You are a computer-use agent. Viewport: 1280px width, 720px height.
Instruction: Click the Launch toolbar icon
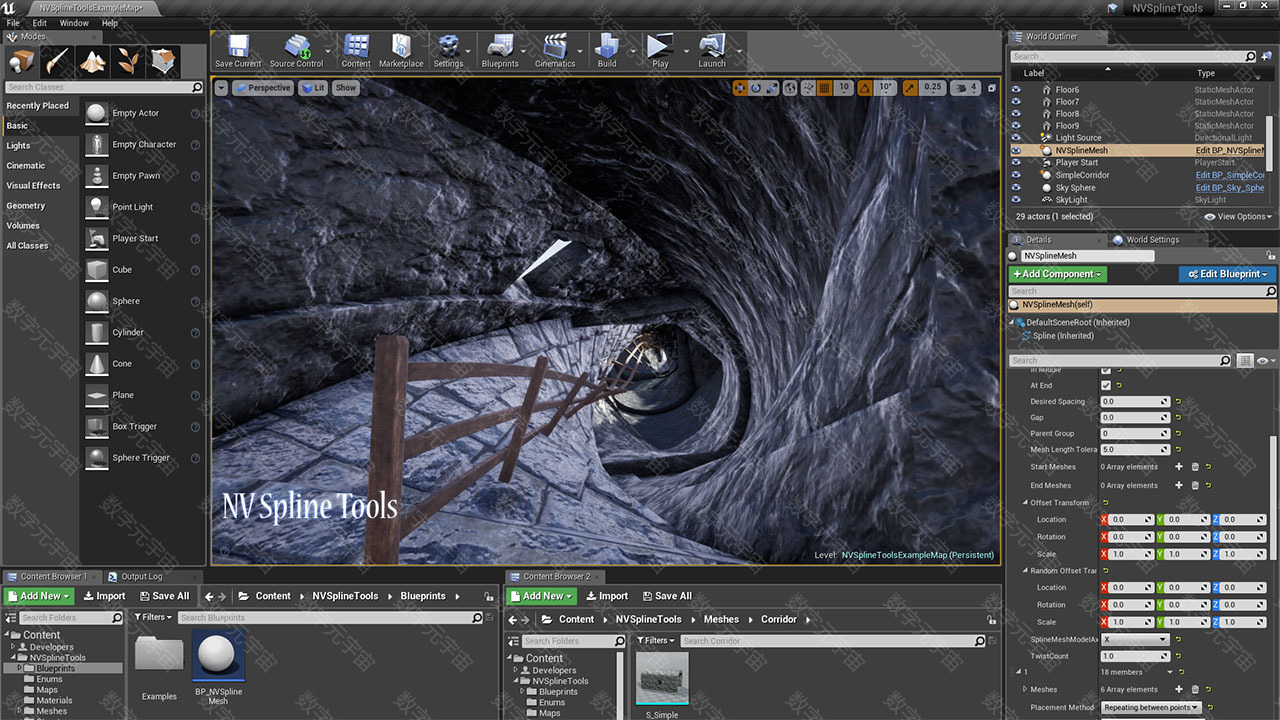pos(712,50)
